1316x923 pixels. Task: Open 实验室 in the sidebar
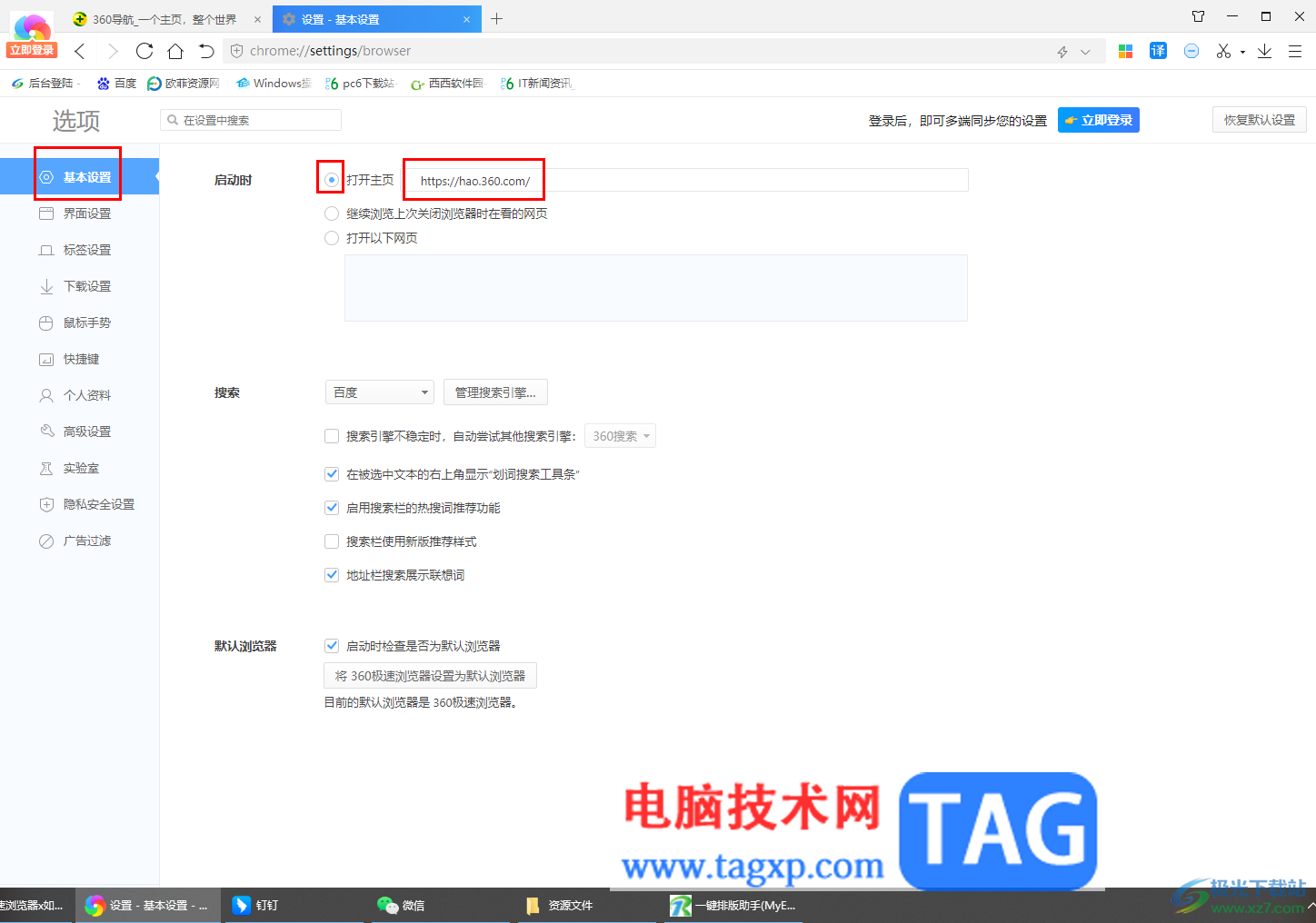[x=79, y=468]
